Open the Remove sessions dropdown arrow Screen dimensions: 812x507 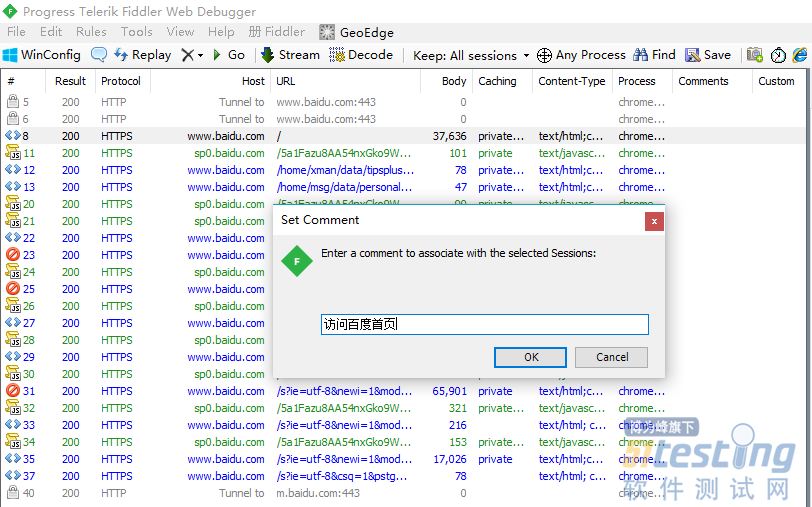200,55
